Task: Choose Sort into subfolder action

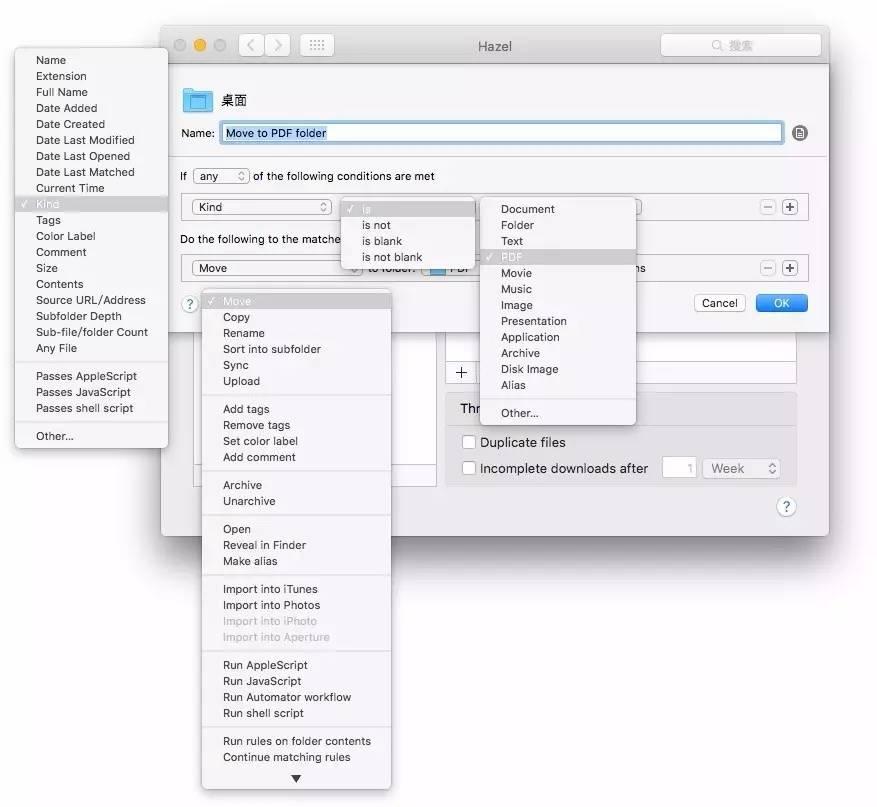Action: 272,350
